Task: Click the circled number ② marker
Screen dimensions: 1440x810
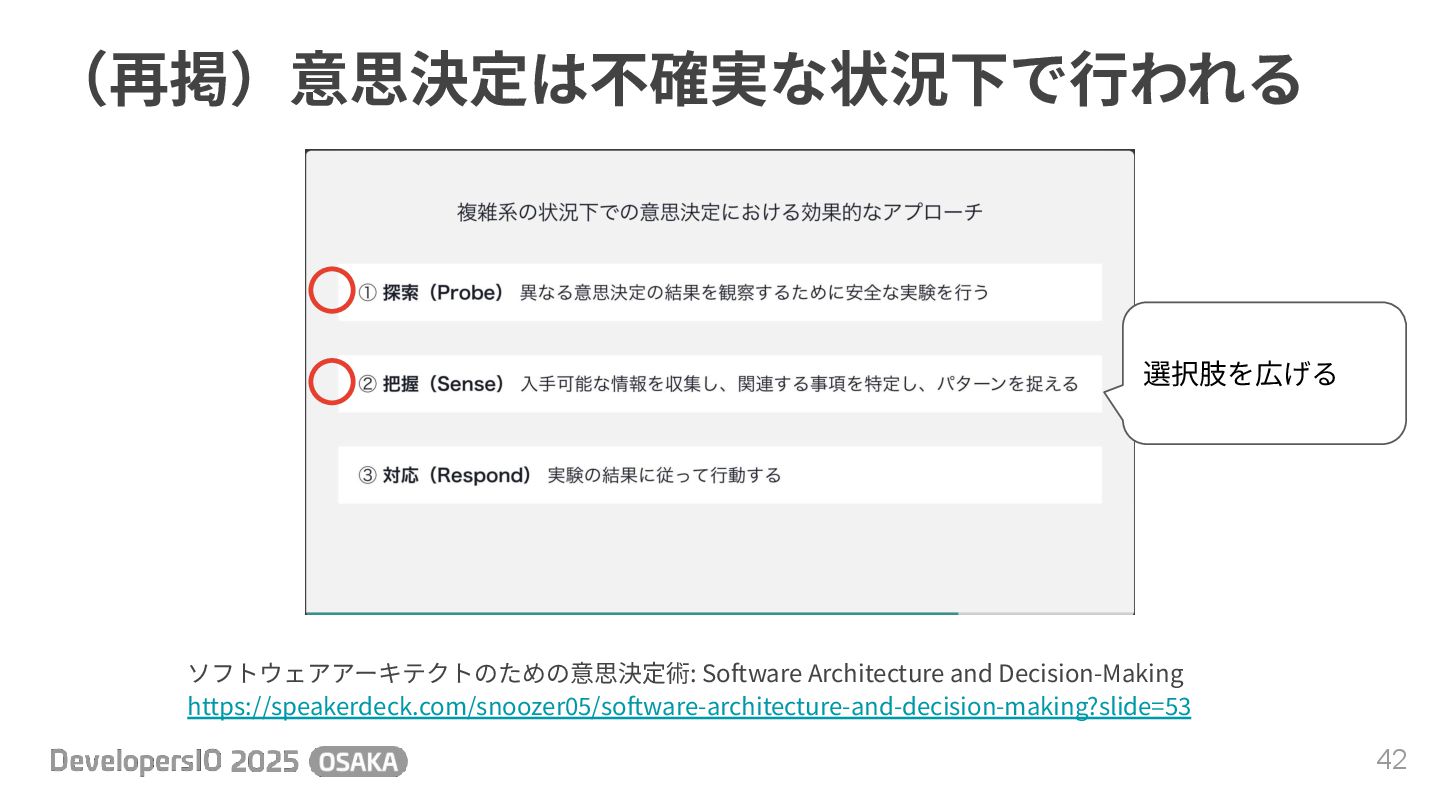Action: point(368,384)
